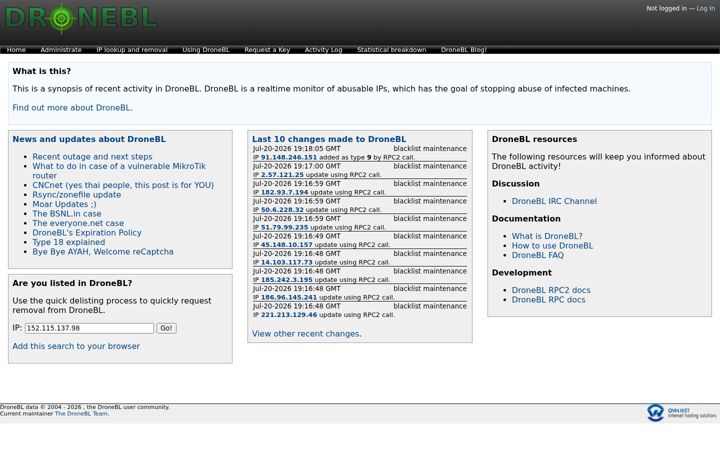Click the 'Jul-20-2026 19:18:05 GMT' timestamp
This screenshot has height=450, width=720.
[x=297, y=149]
